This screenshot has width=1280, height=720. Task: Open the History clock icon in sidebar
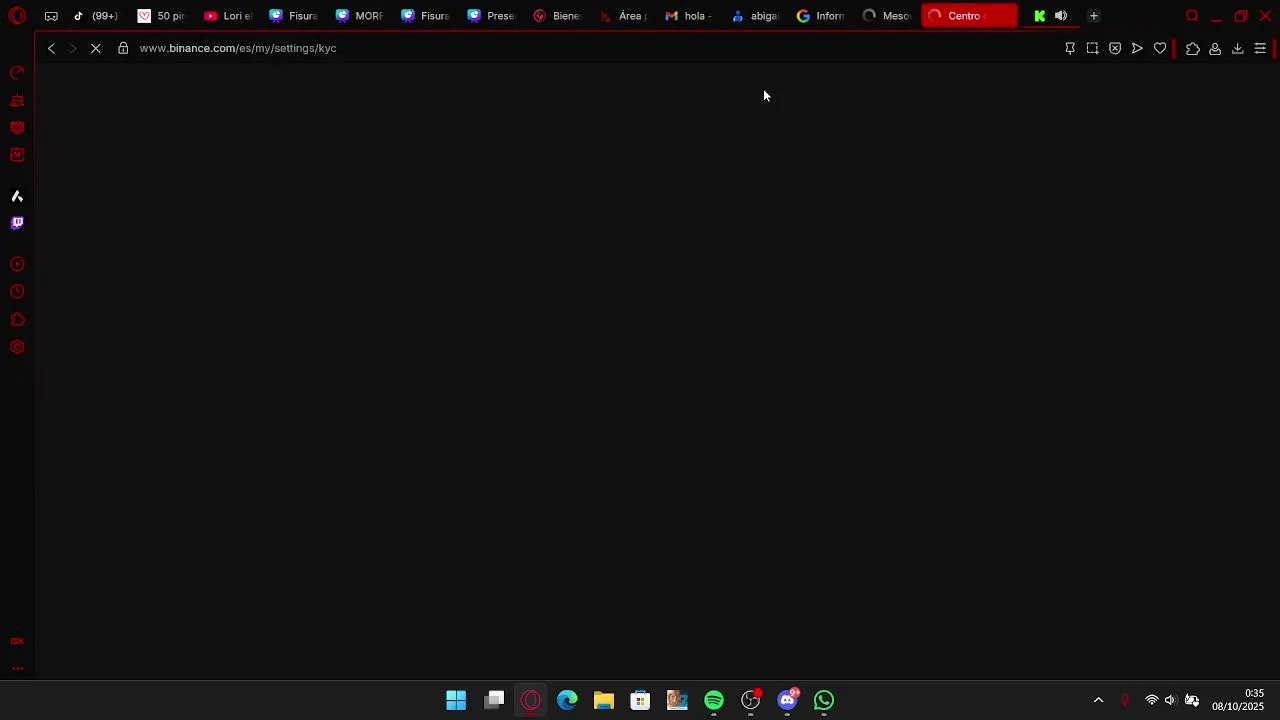[x=17, y=292]
